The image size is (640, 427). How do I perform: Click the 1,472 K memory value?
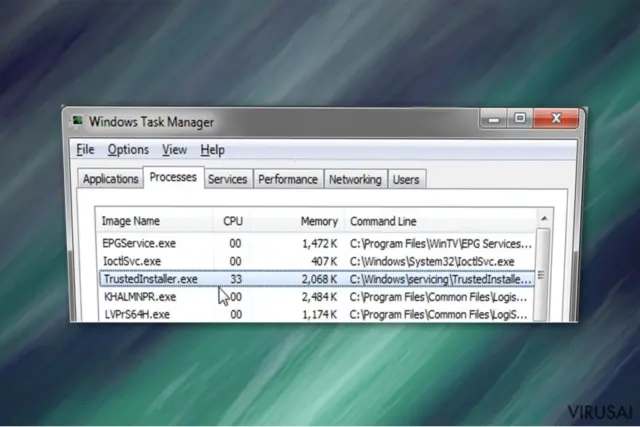click(x=319, y=244)
